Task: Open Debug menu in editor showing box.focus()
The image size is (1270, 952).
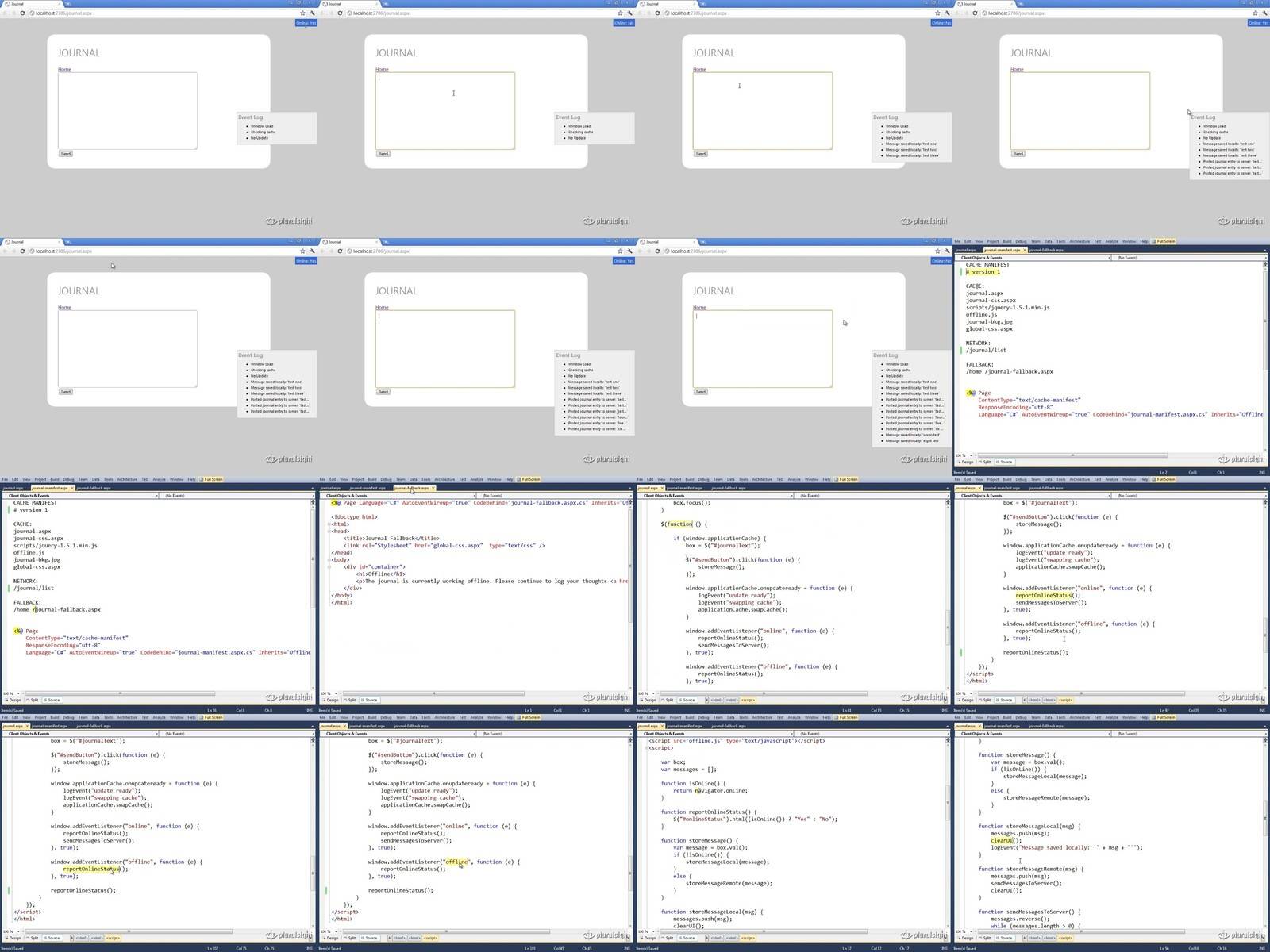Action: pos(703,479)
